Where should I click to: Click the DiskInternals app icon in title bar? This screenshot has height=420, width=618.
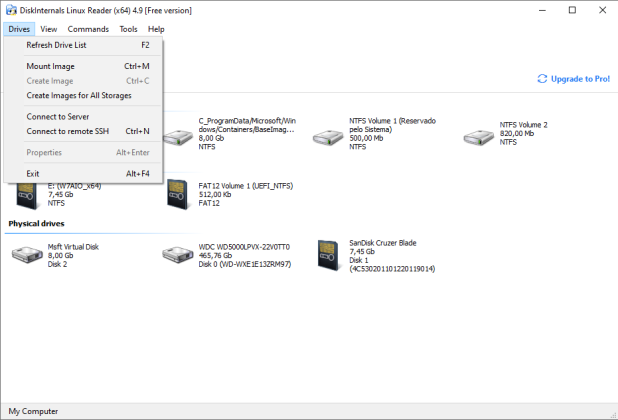(11, 10)
